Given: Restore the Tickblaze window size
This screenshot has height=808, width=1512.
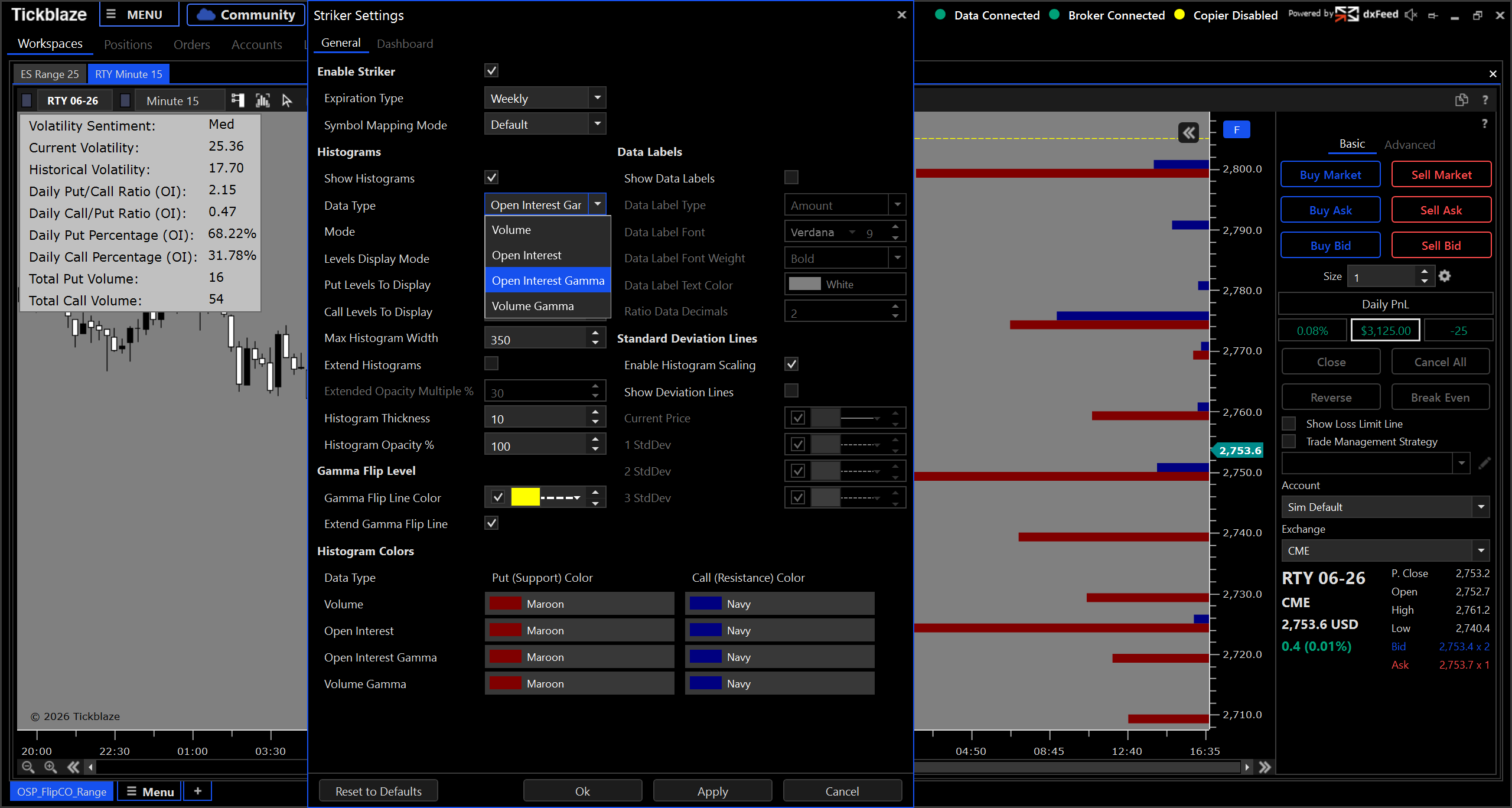Looking at the screenshot, I should (1477, 15).
